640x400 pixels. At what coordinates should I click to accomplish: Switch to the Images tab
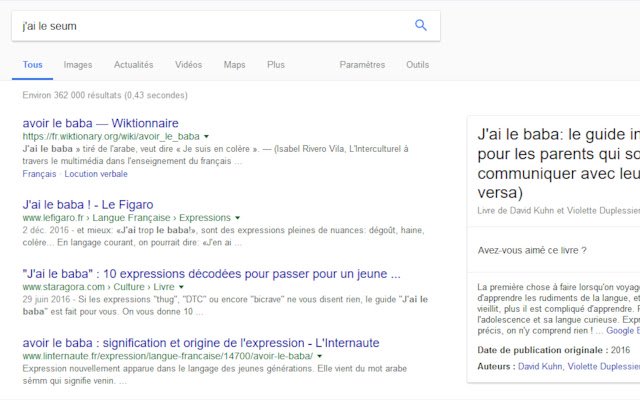point(78,64)
